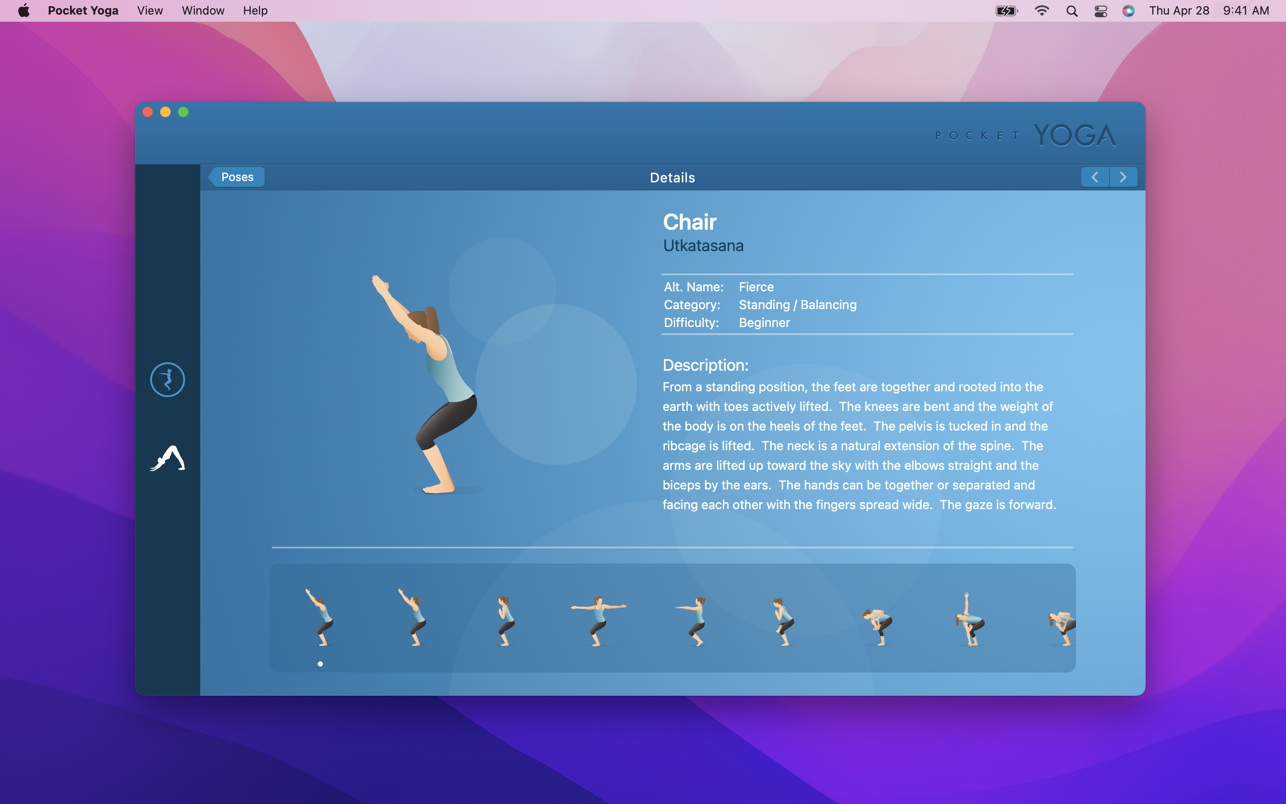The width and height of the screenshot is (1286, 804).
Task: Click the circled chair pose sidebar icon
Action: click(x=167, y=380)
